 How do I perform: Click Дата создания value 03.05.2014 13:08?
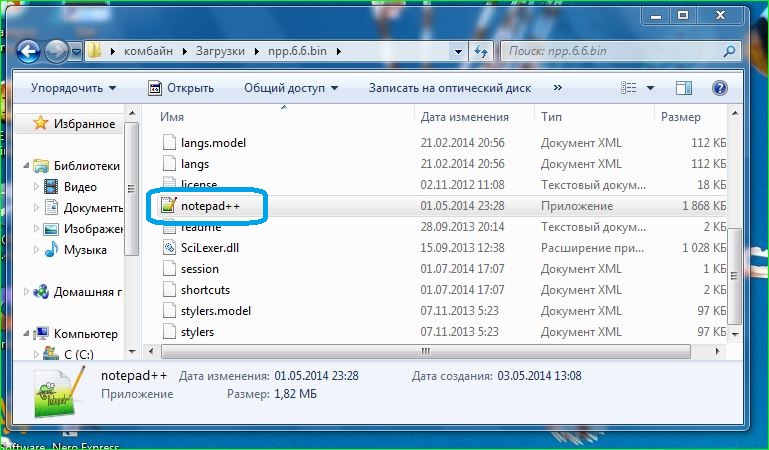539,376
